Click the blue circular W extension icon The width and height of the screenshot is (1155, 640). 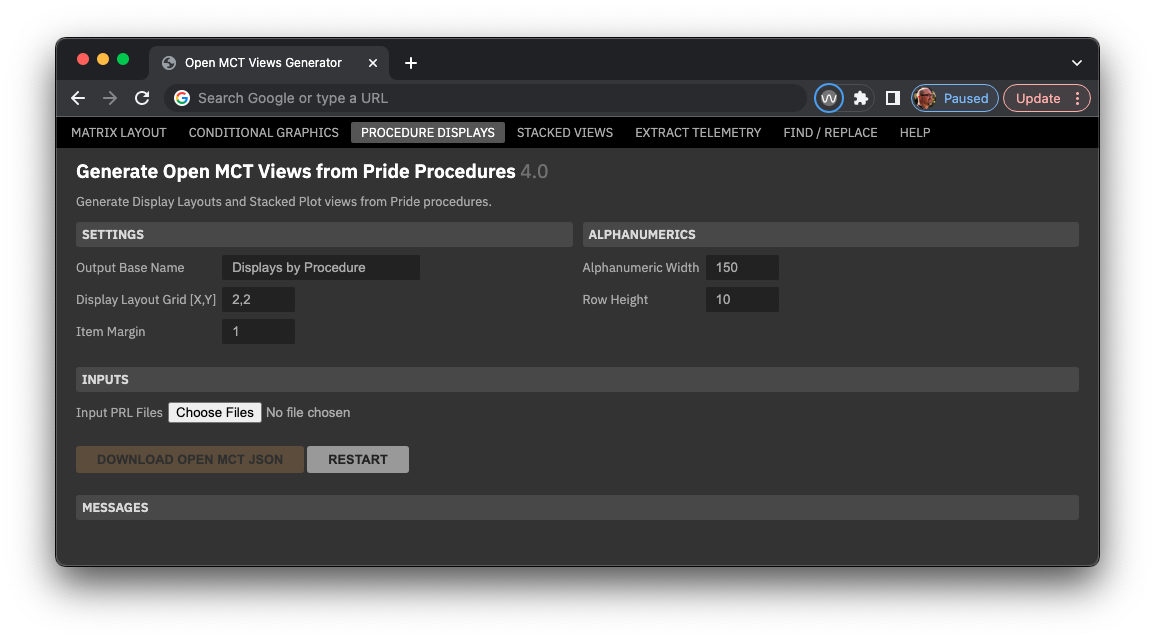tap(829, 98)
